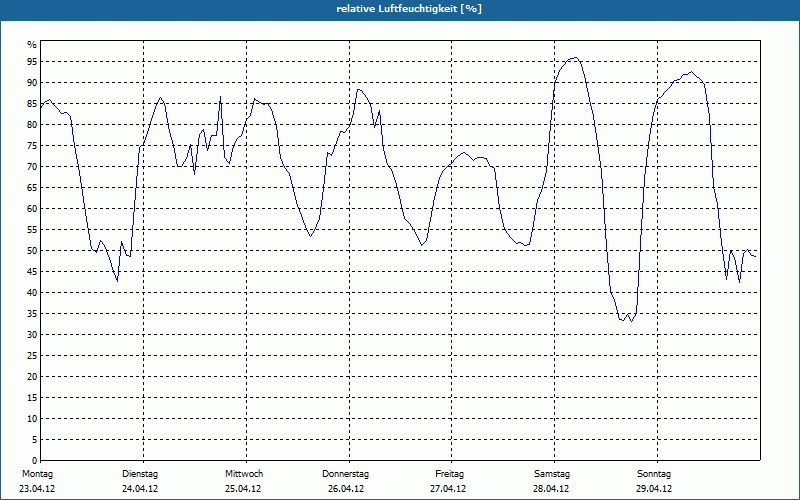Click the date 27.04.12
800x500 pixels.
(448, 489)
